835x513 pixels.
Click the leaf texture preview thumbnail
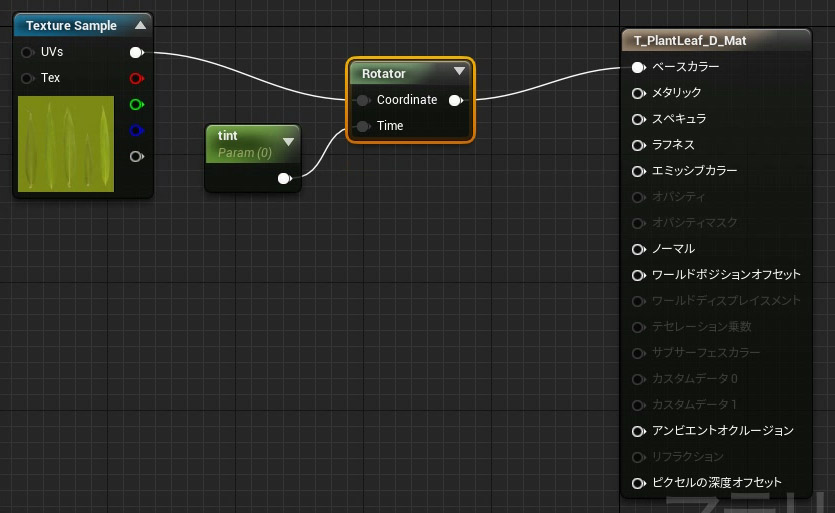(x=66, y=144)
